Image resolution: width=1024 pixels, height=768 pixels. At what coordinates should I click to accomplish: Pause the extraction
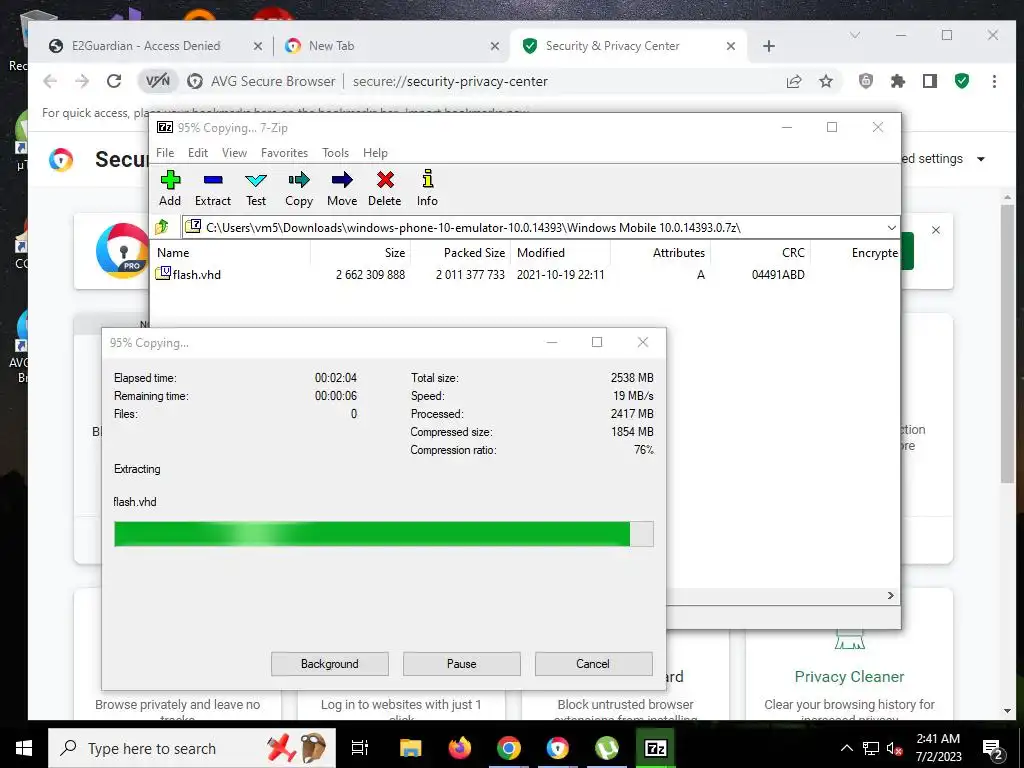coord(462,664)
